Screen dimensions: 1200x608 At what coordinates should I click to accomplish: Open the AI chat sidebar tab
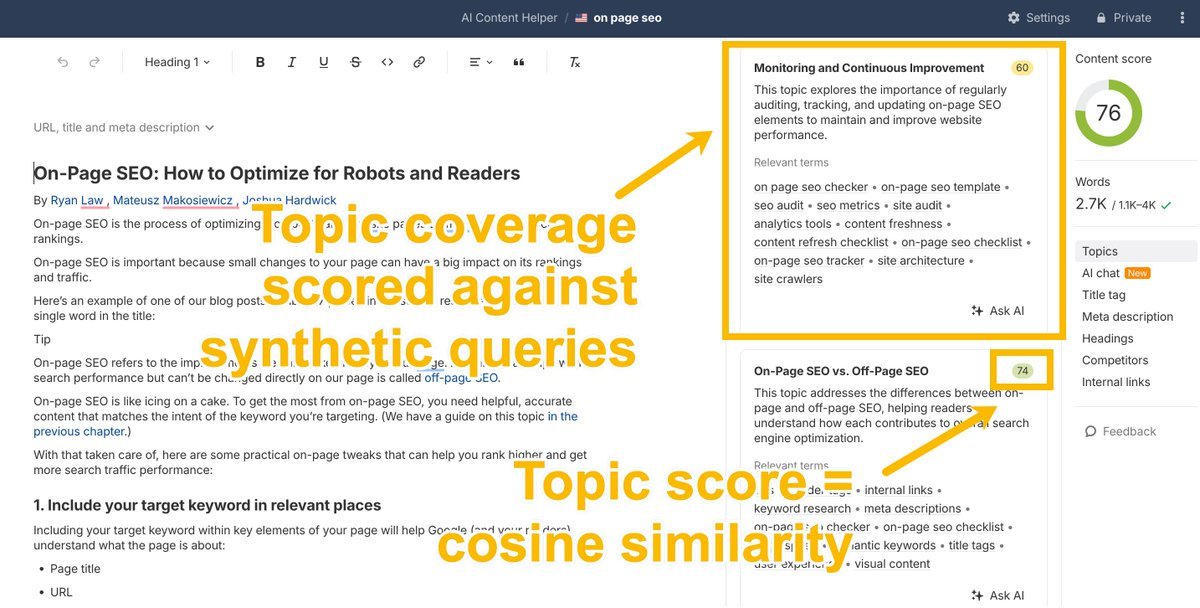1101,273
